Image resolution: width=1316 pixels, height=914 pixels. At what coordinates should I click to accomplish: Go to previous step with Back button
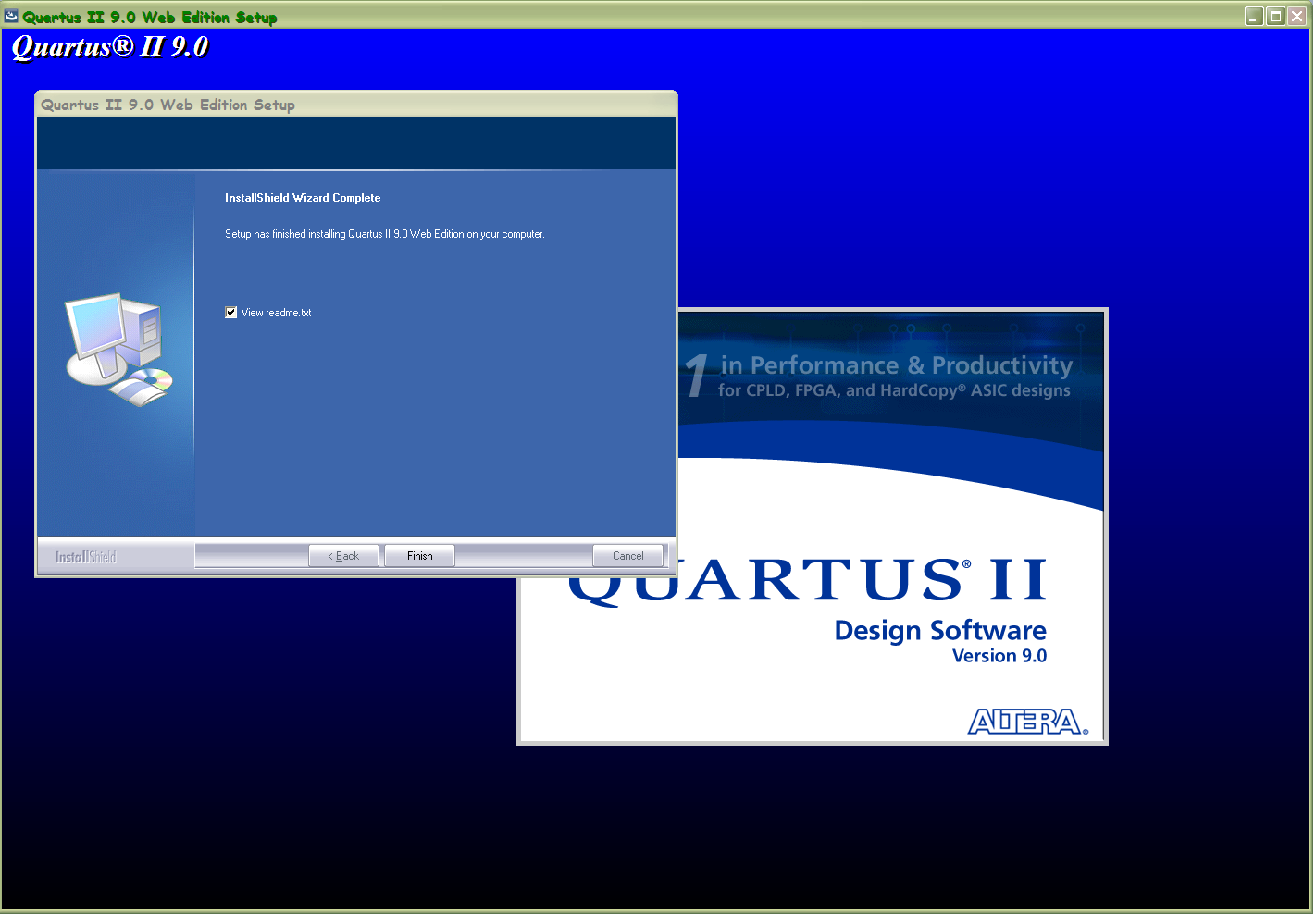pos(343,556)
